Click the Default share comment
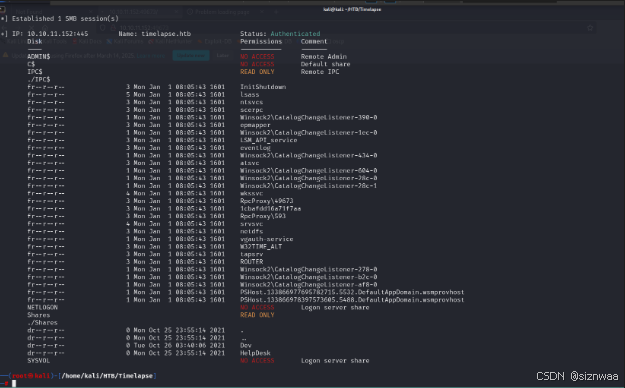The height and width of the screenshot is (388, 625). tap(325, 64)
